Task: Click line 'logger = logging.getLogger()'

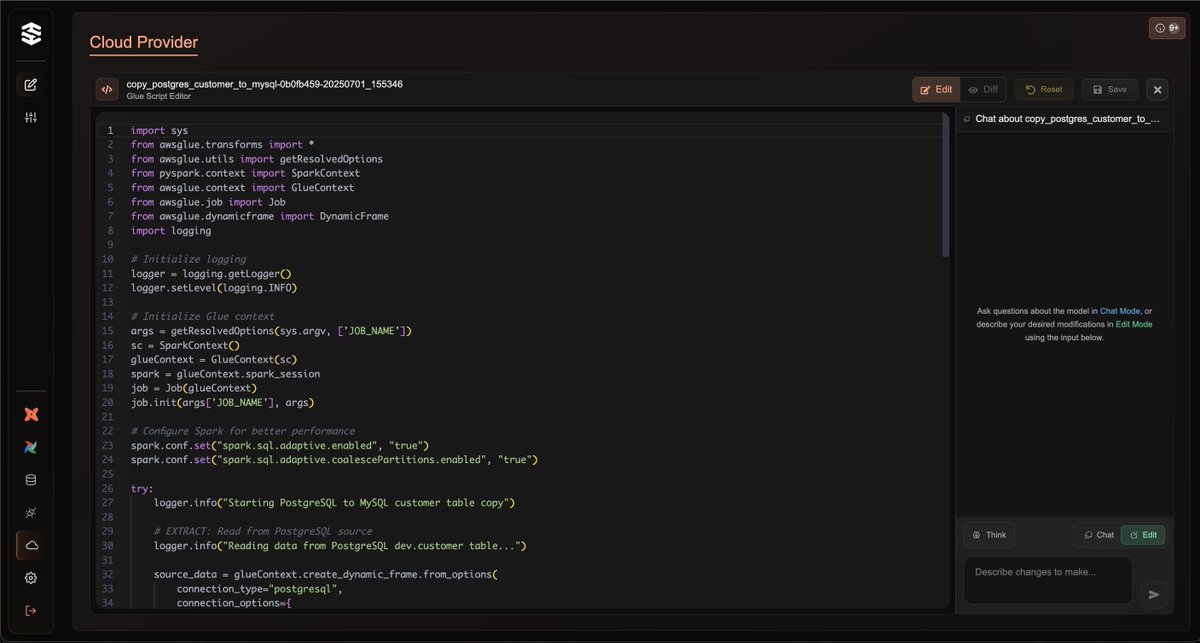Action: (x=211, y=273)
